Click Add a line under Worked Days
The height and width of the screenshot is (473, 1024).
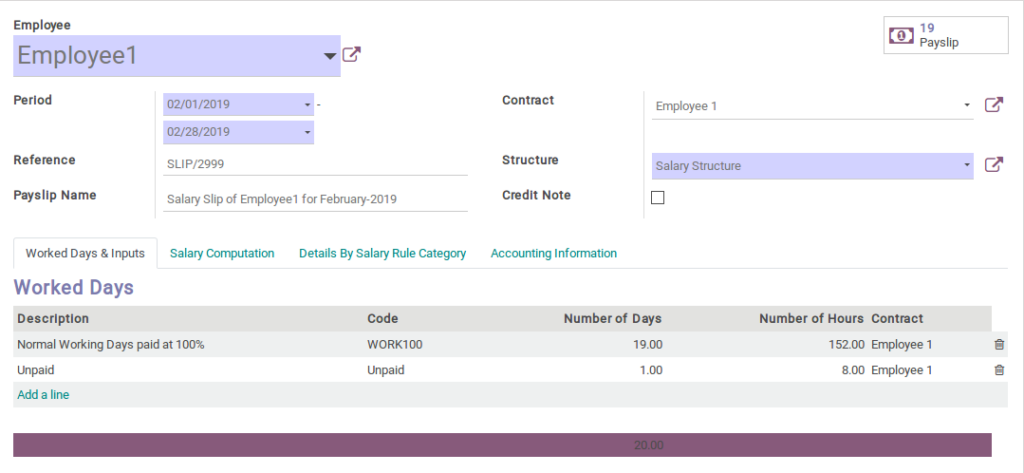point(43,395)
